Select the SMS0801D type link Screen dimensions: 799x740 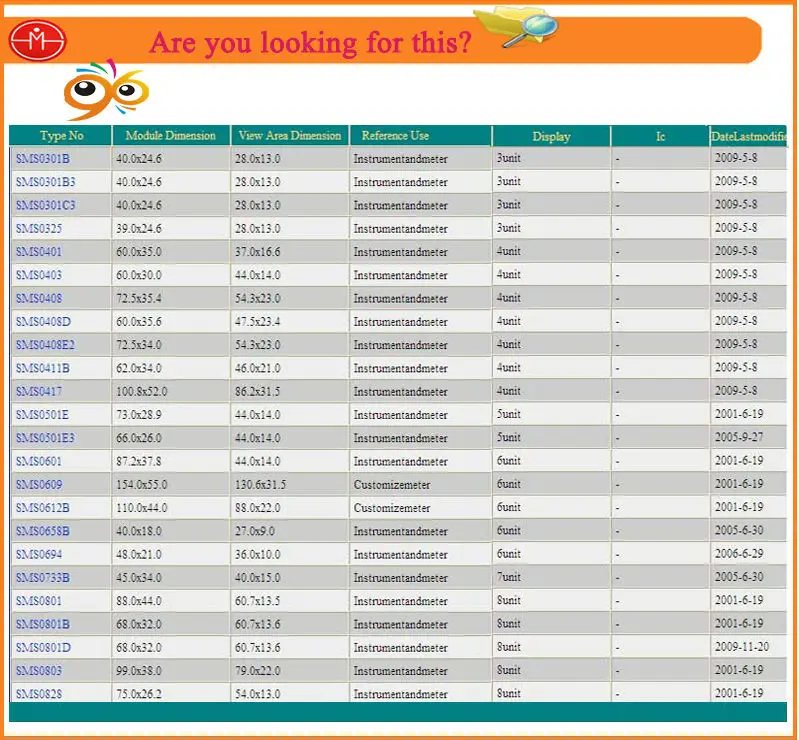pyautogui.click(x=43, y=648)
